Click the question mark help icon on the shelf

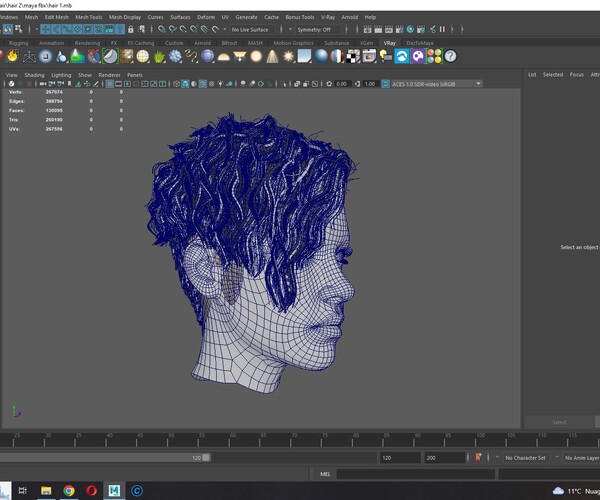coord(450,56)
